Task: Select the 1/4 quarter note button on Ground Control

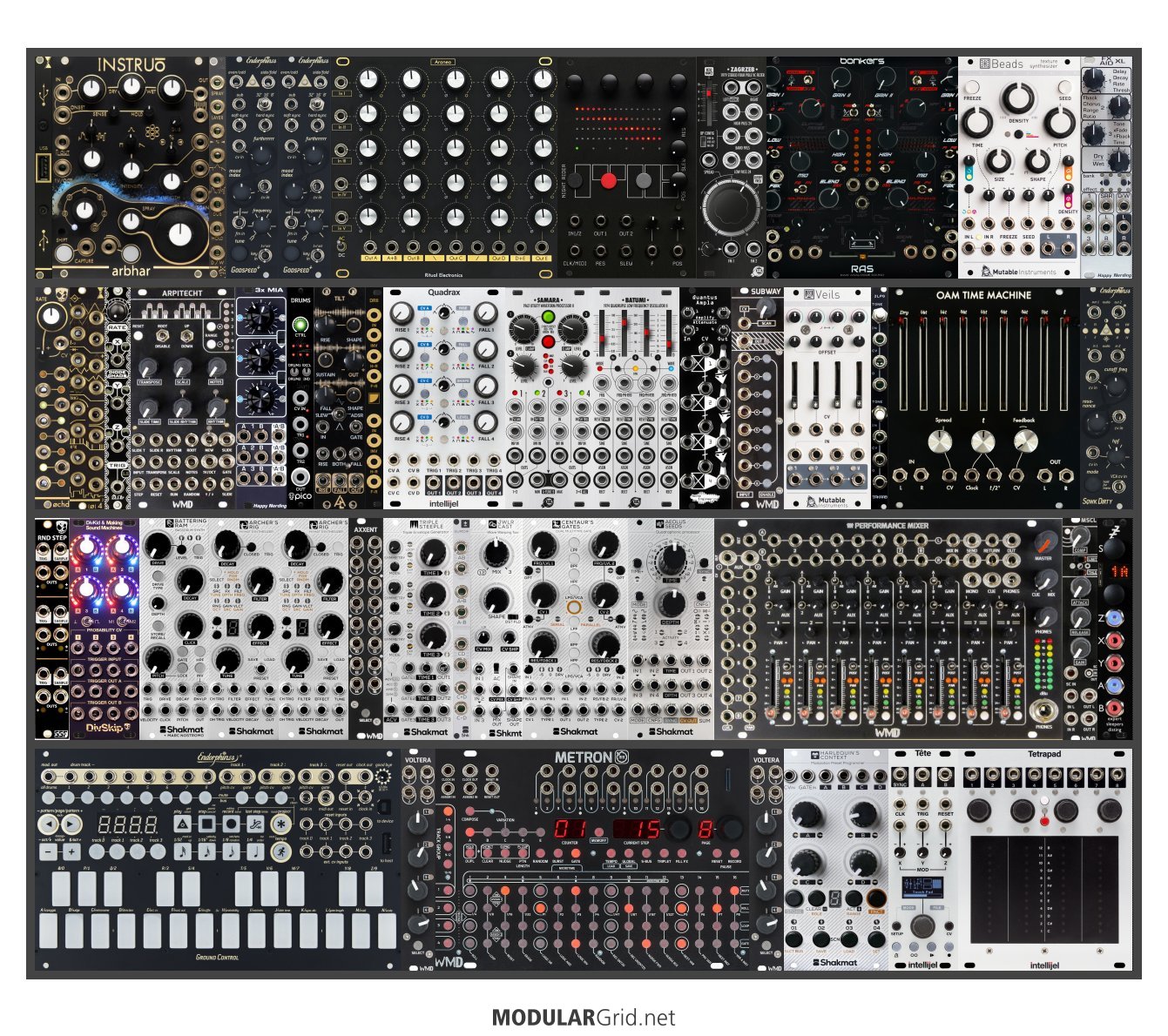Action: (x=255, y=851)
